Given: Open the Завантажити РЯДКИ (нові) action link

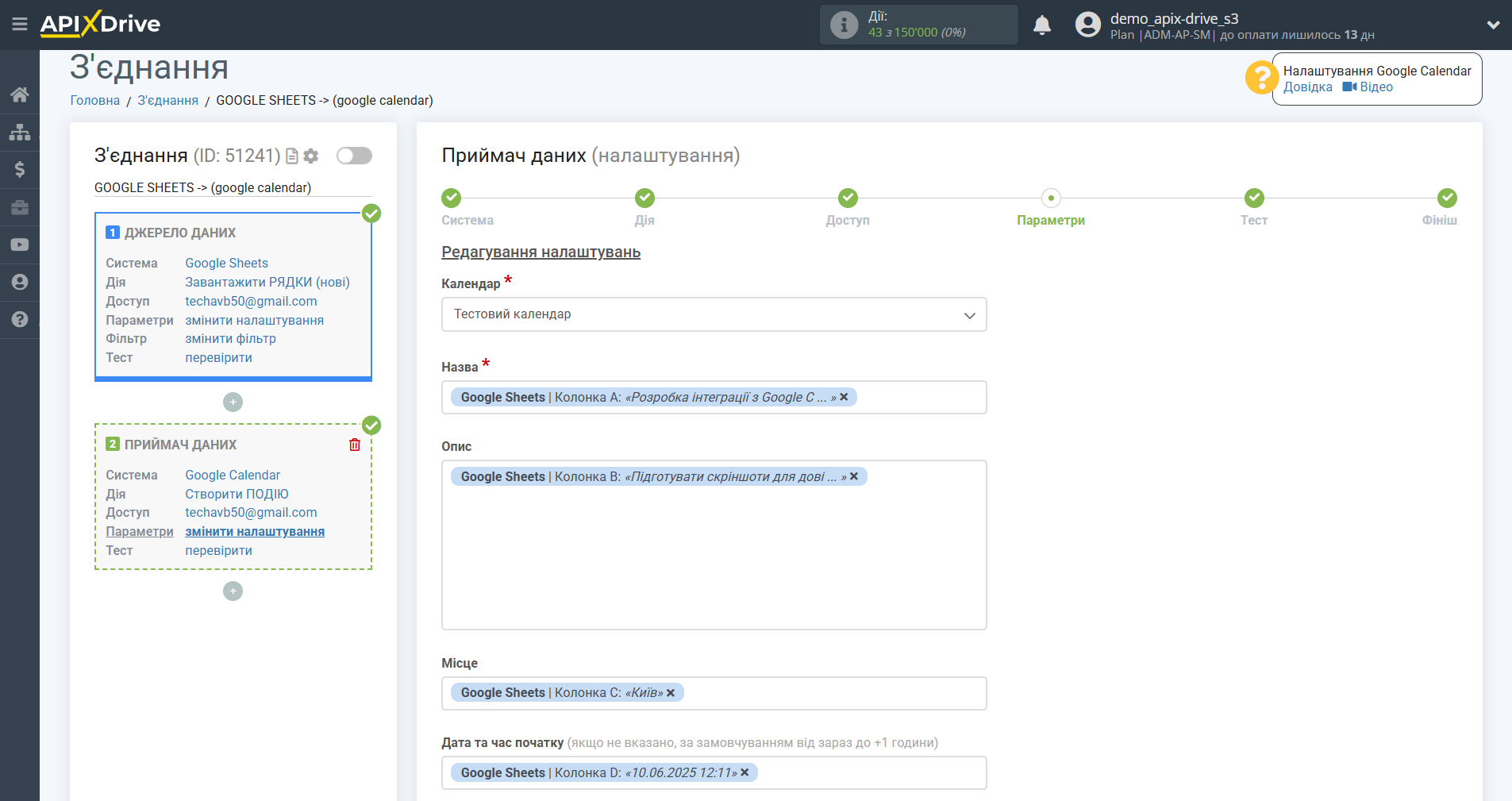Looking at the screenshot, I should pos(267,282).
